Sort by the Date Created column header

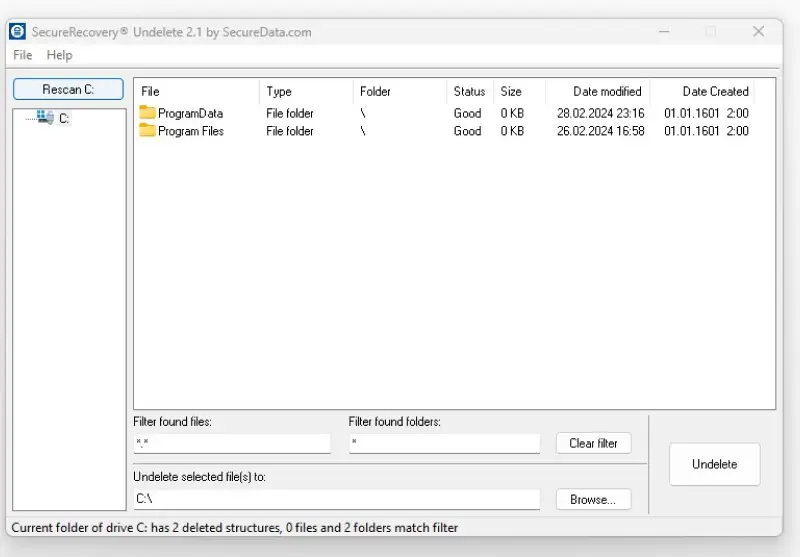coord(703,91)
